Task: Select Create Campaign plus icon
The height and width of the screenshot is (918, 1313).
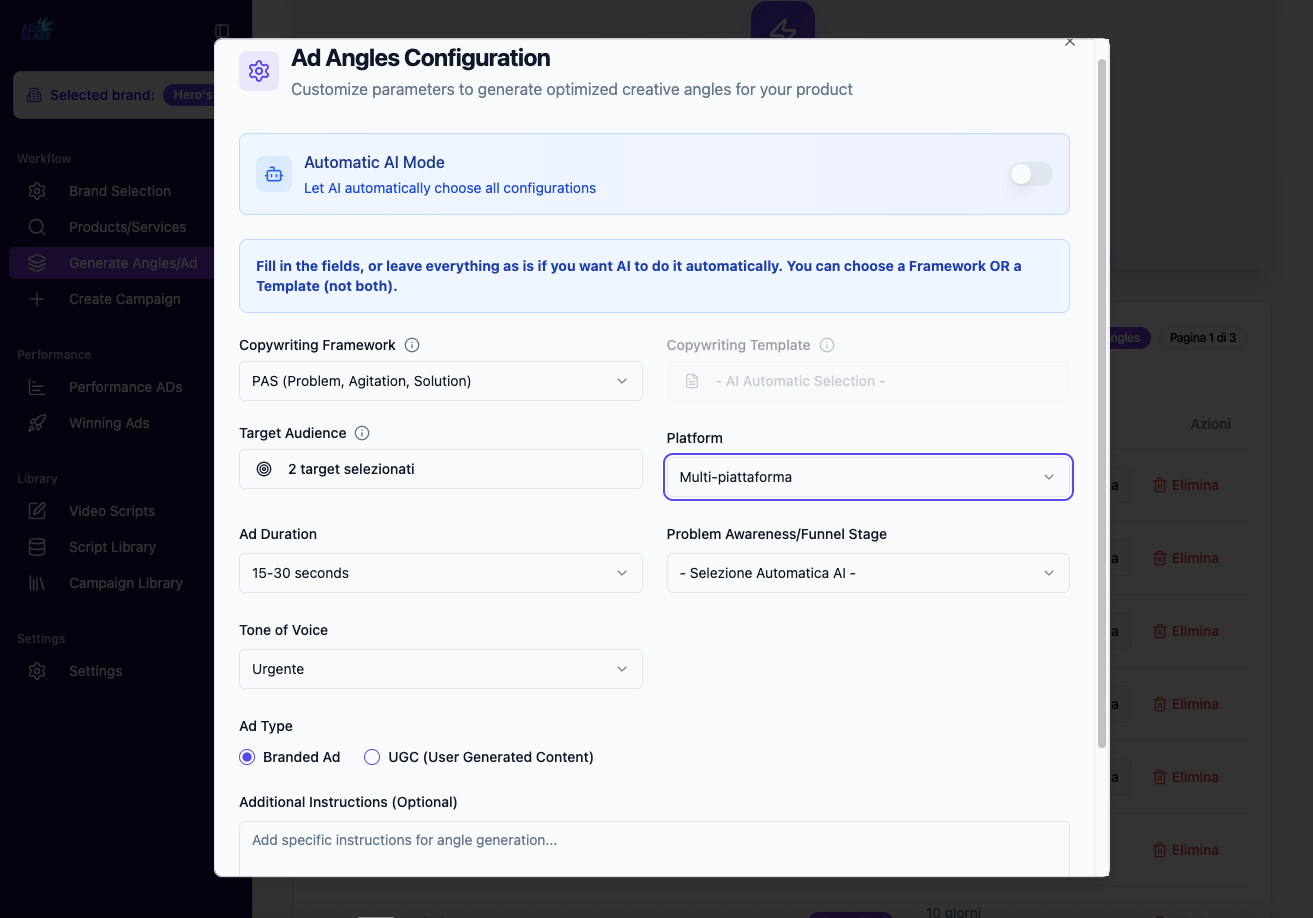Action: [37, 299]
